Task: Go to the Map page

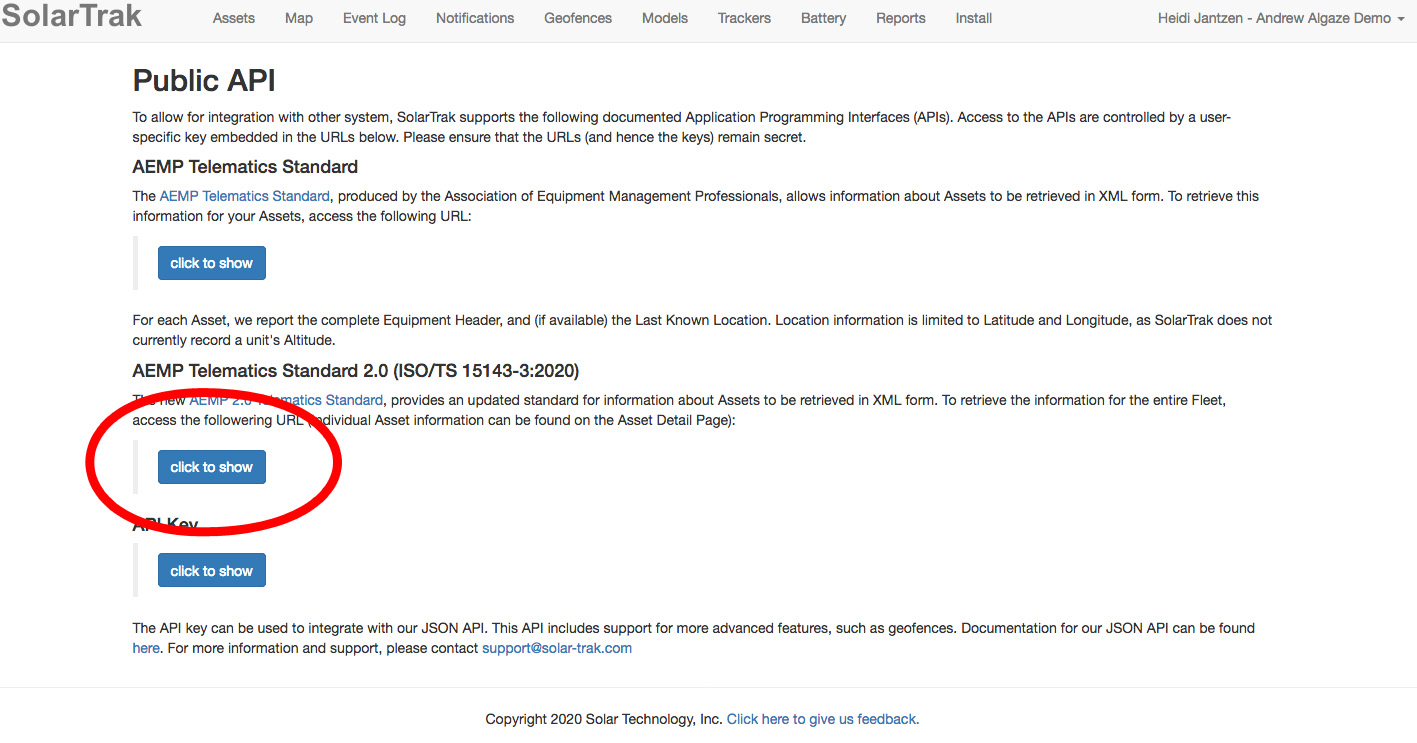Action: 299,18
